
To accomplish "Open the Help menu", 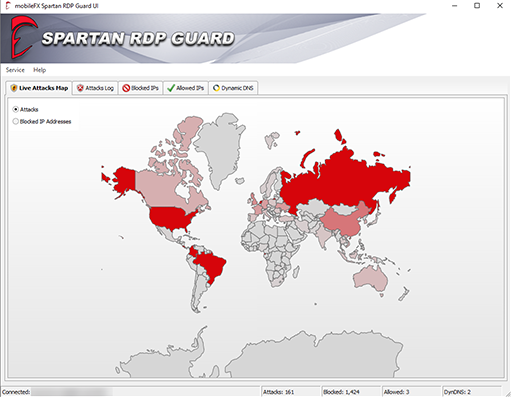I will pyautogui.click(x=39, y=70).
